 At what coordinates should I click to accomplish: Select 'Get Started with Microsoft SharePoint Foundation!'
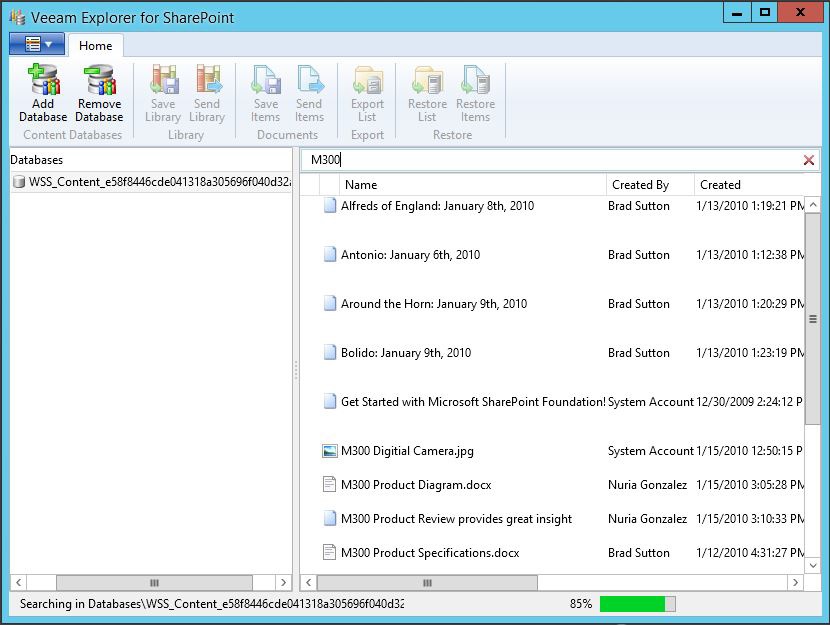(x=473, y=402)
